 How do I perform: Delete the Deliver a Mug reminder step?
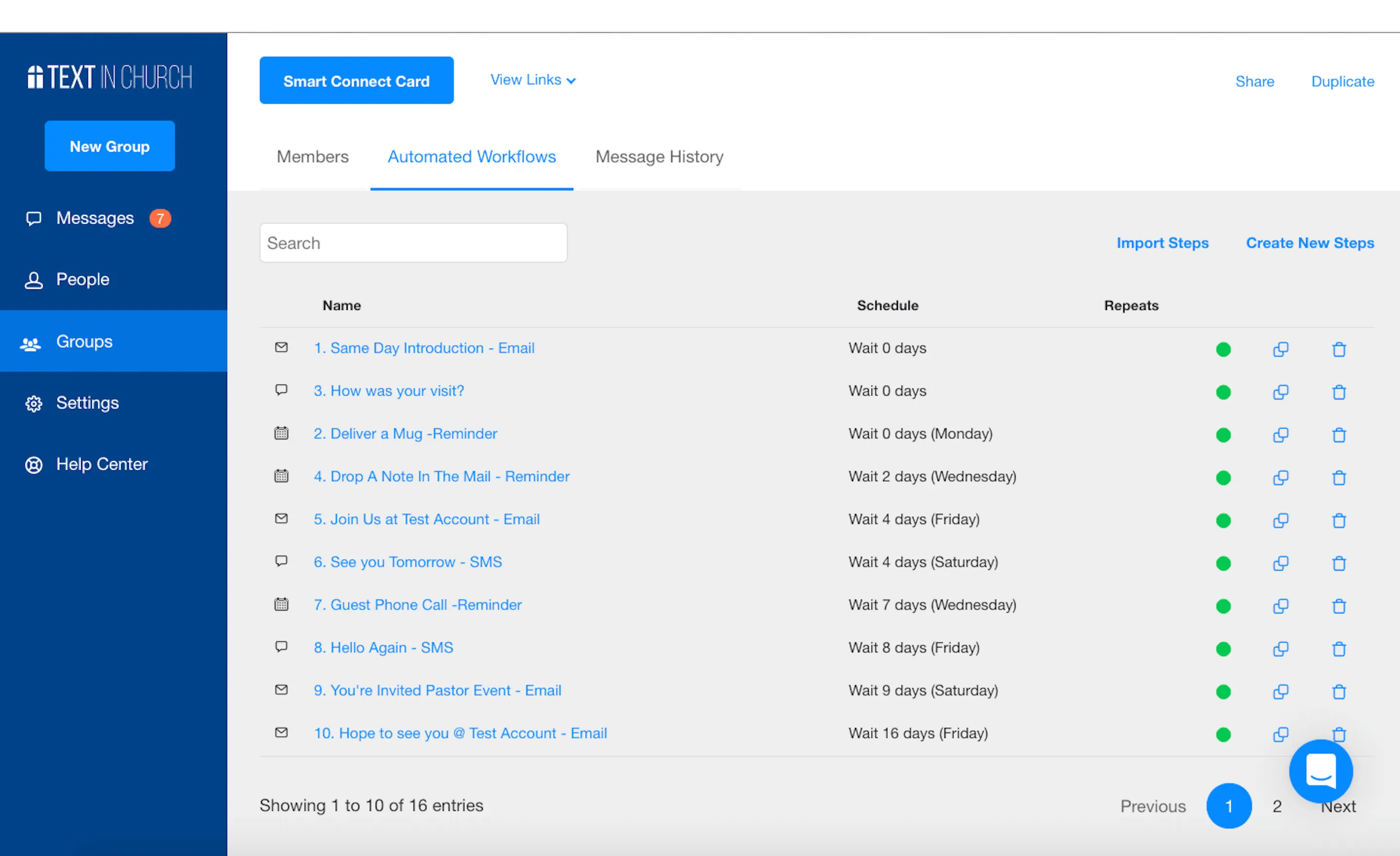click(1339, 435)
